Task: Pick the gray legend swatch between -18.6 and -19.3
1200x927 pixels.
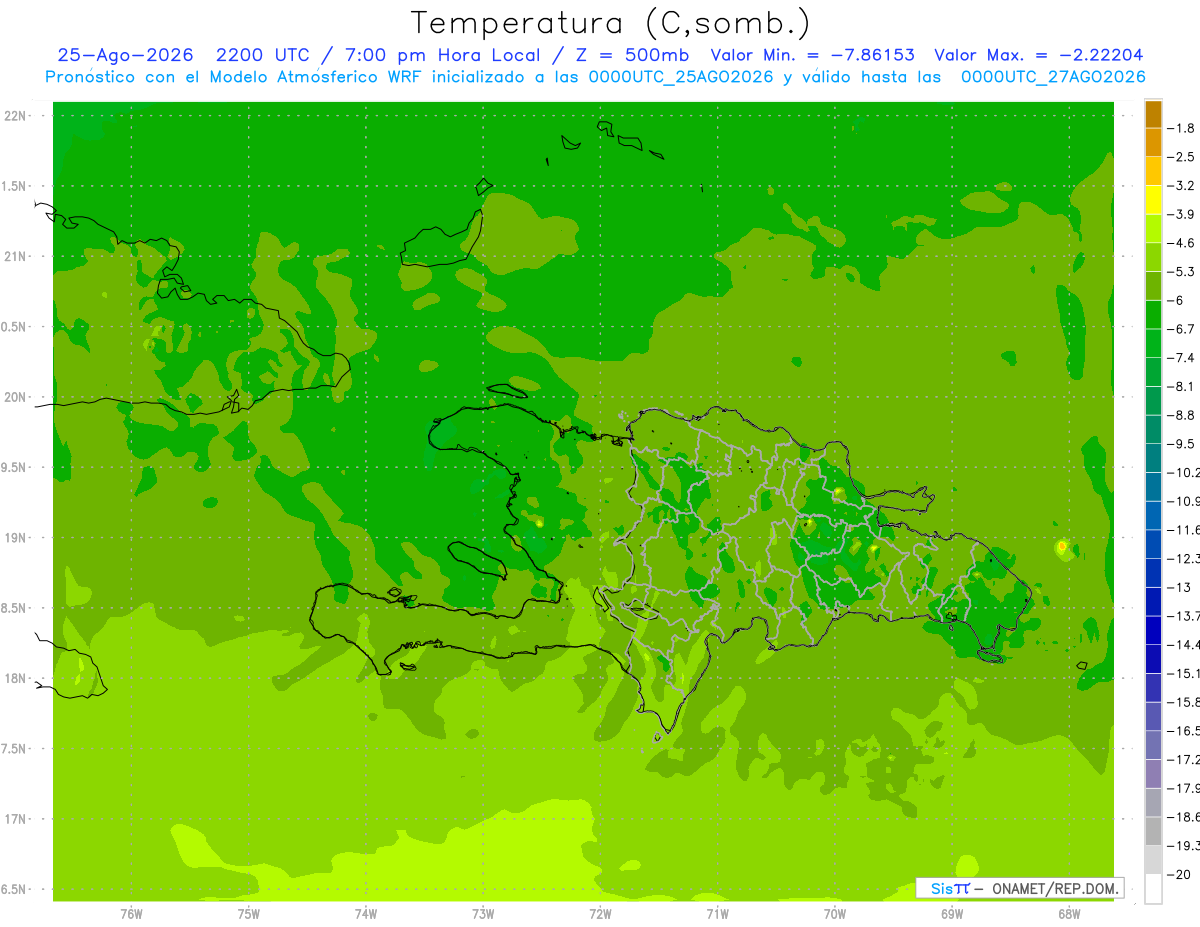Action: 1153,831
